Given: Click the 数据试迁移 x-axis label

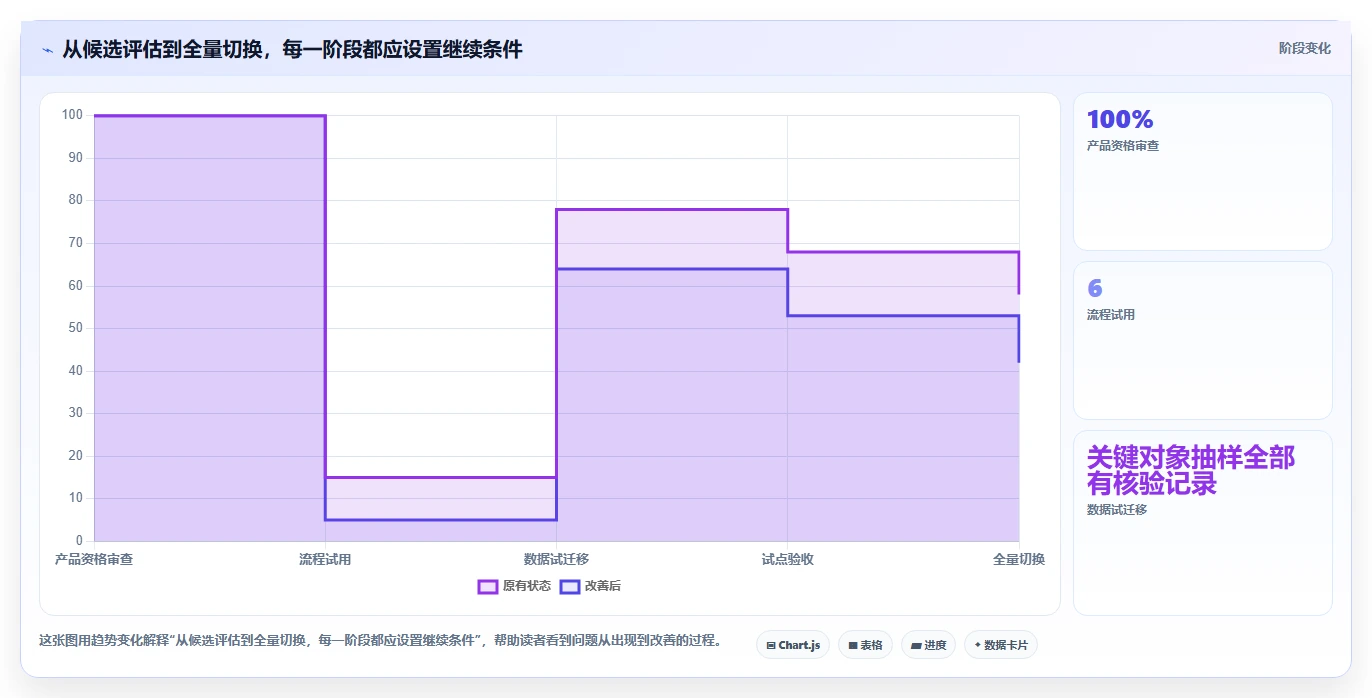Looking at the screenshot, I should (556, 559).
